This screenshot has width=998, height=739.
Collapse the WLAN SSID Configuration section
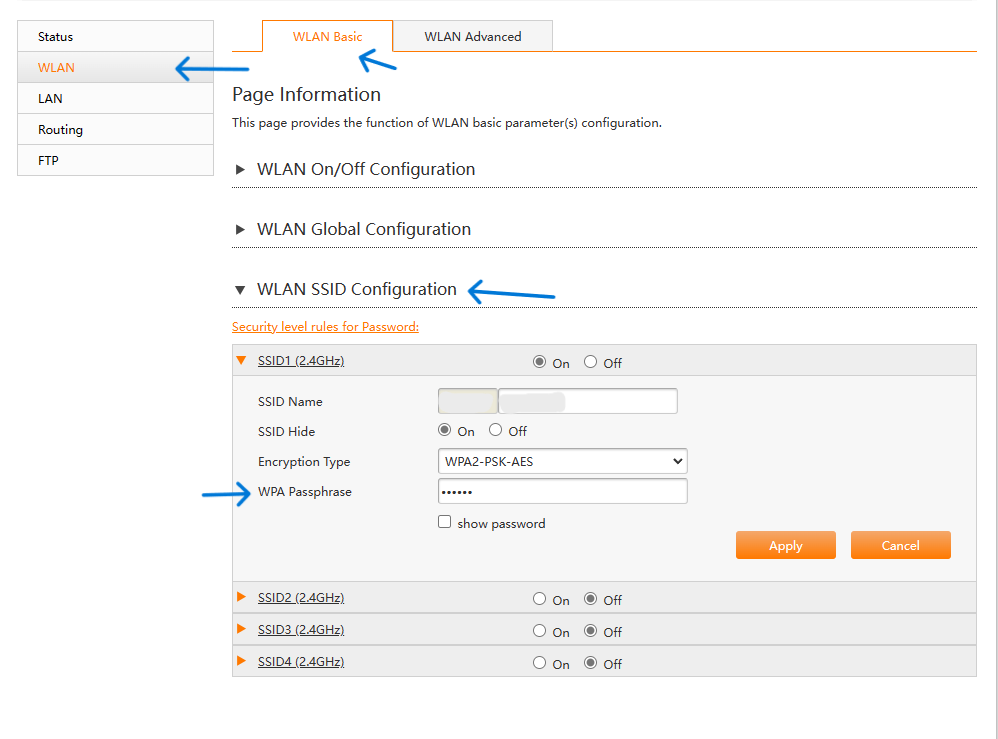[x=240, y=290]
